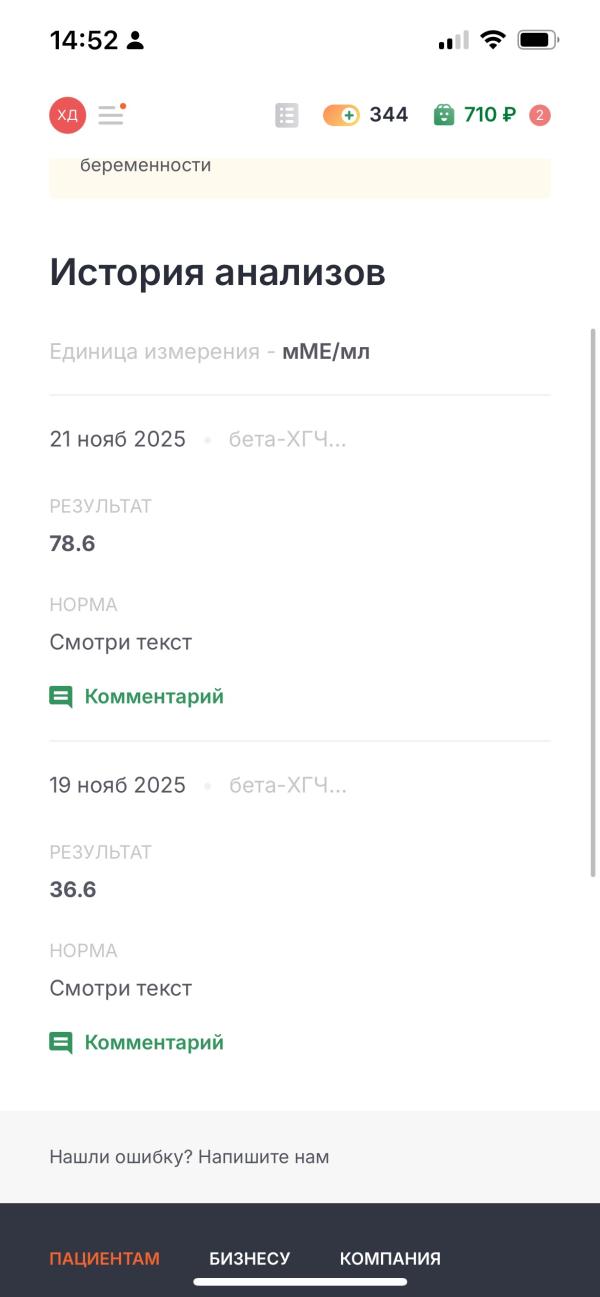The height and width of the screenshot is (1297, 600).
Task: Switch to the БИЗНЕСУ tab
Action: click(x=249, y=1258)
